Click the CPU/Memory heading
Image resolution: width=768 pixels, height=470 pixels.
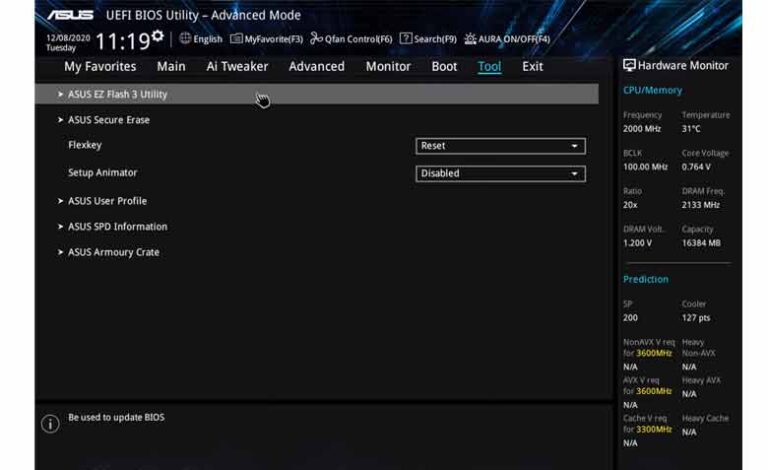652,91
